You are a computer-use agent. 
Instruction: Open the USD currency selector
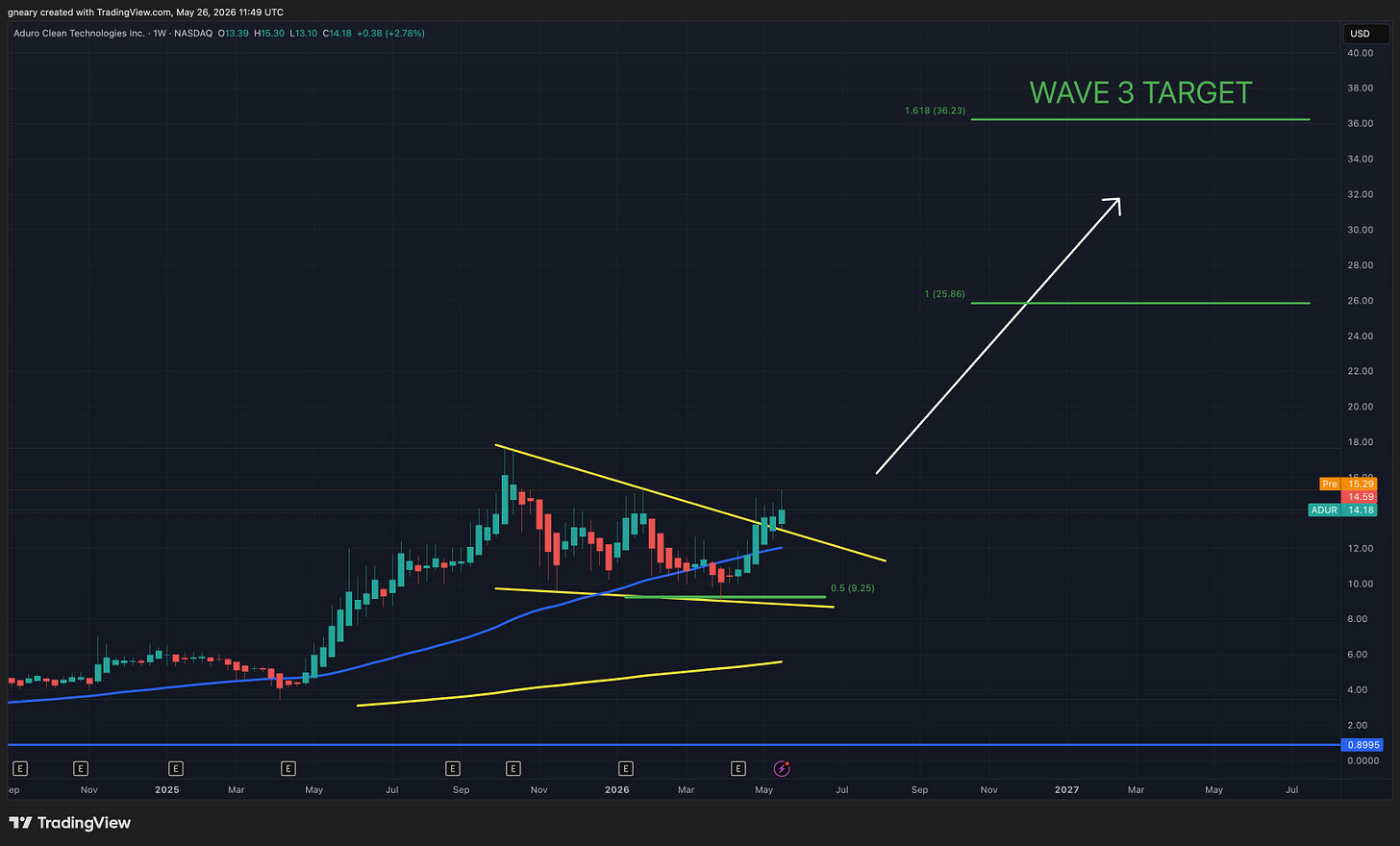[x=1365, y=34]
